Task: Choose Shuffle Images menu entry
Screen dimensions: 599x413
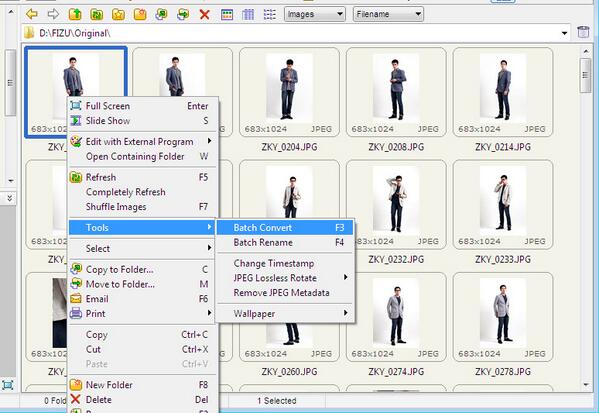Action: coord(143,207)
